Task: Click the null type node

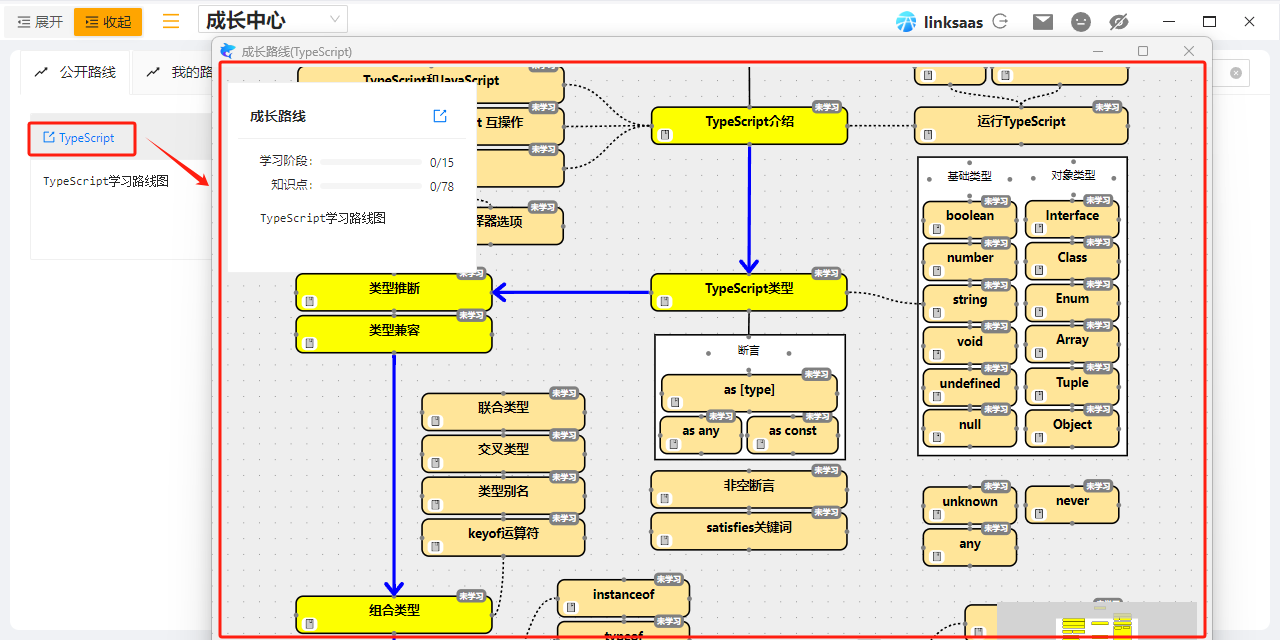Action: [x=970, y=428]
